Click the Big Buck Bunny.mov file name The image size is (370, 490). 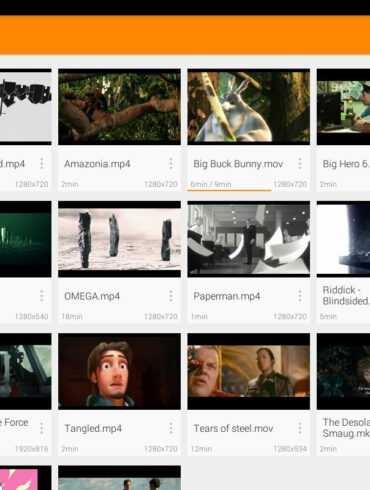tap(238, 164)
